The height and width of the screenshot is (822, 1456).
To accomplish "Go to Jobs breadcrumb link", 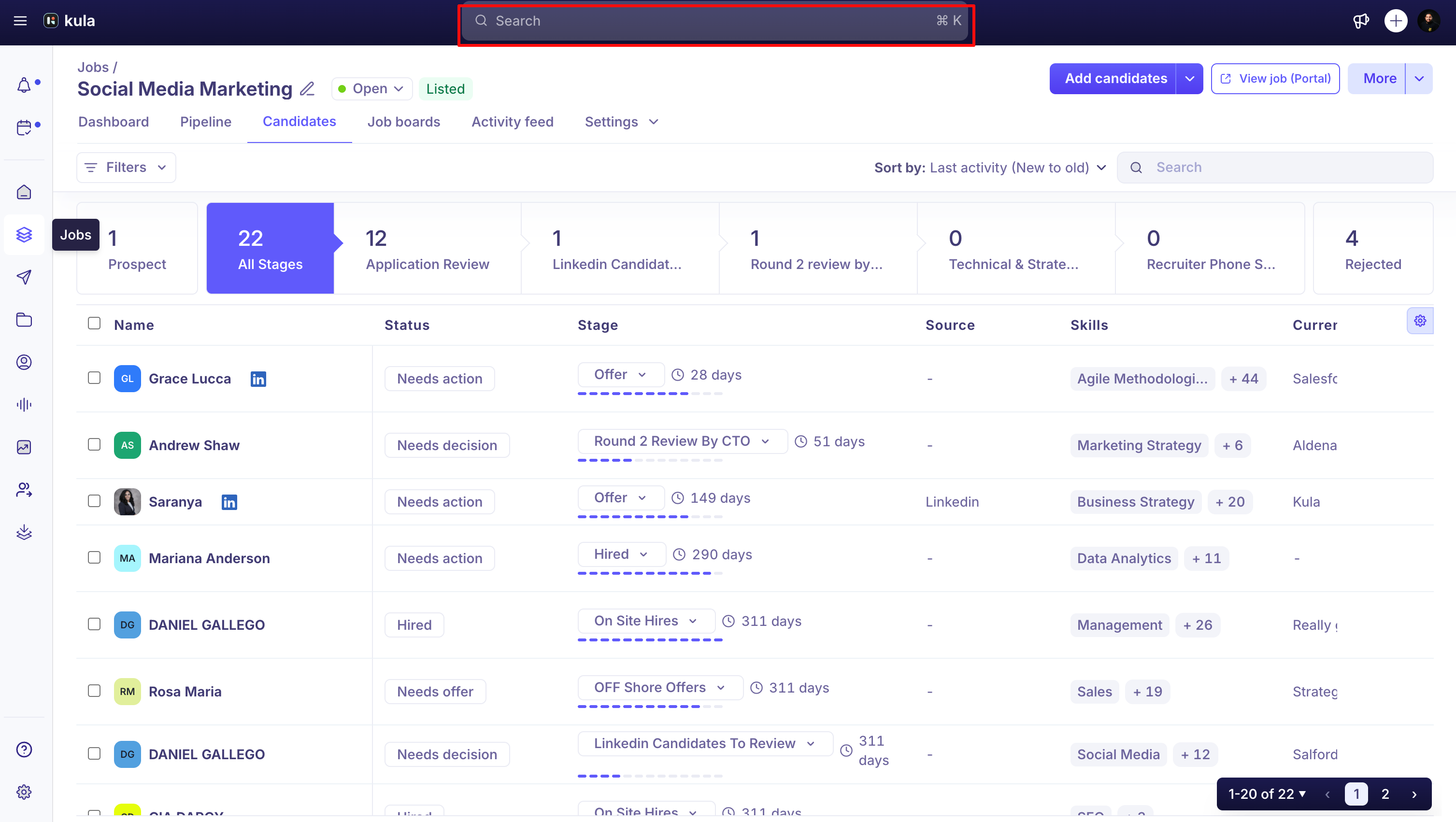I will [93, 67].
